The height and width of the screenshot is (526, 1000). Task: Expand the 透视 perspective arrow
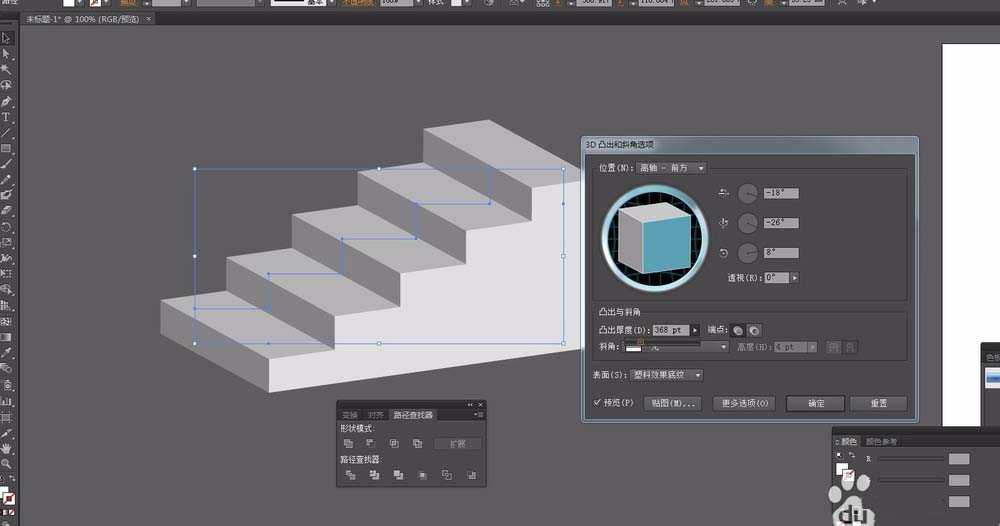point(795,278)
